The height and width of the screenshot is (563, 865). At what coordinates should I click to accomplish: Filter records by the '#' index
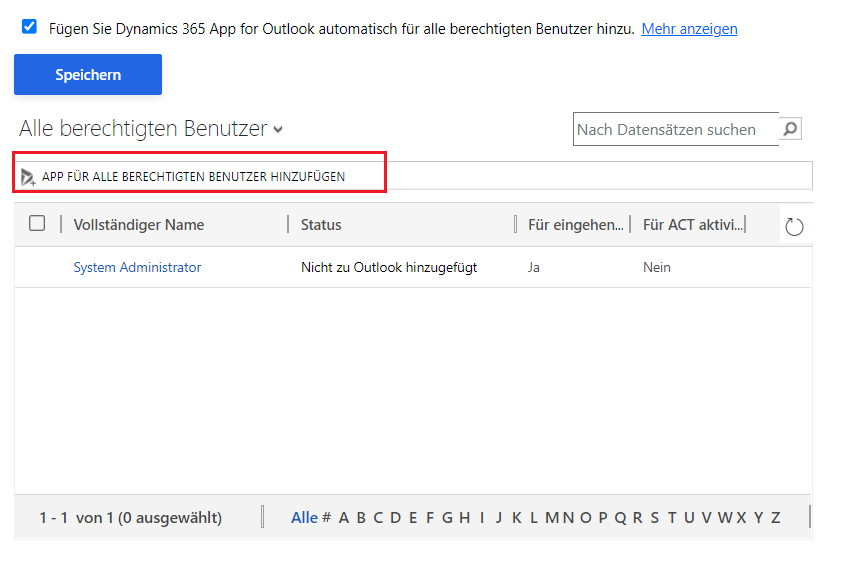[326, 518]
